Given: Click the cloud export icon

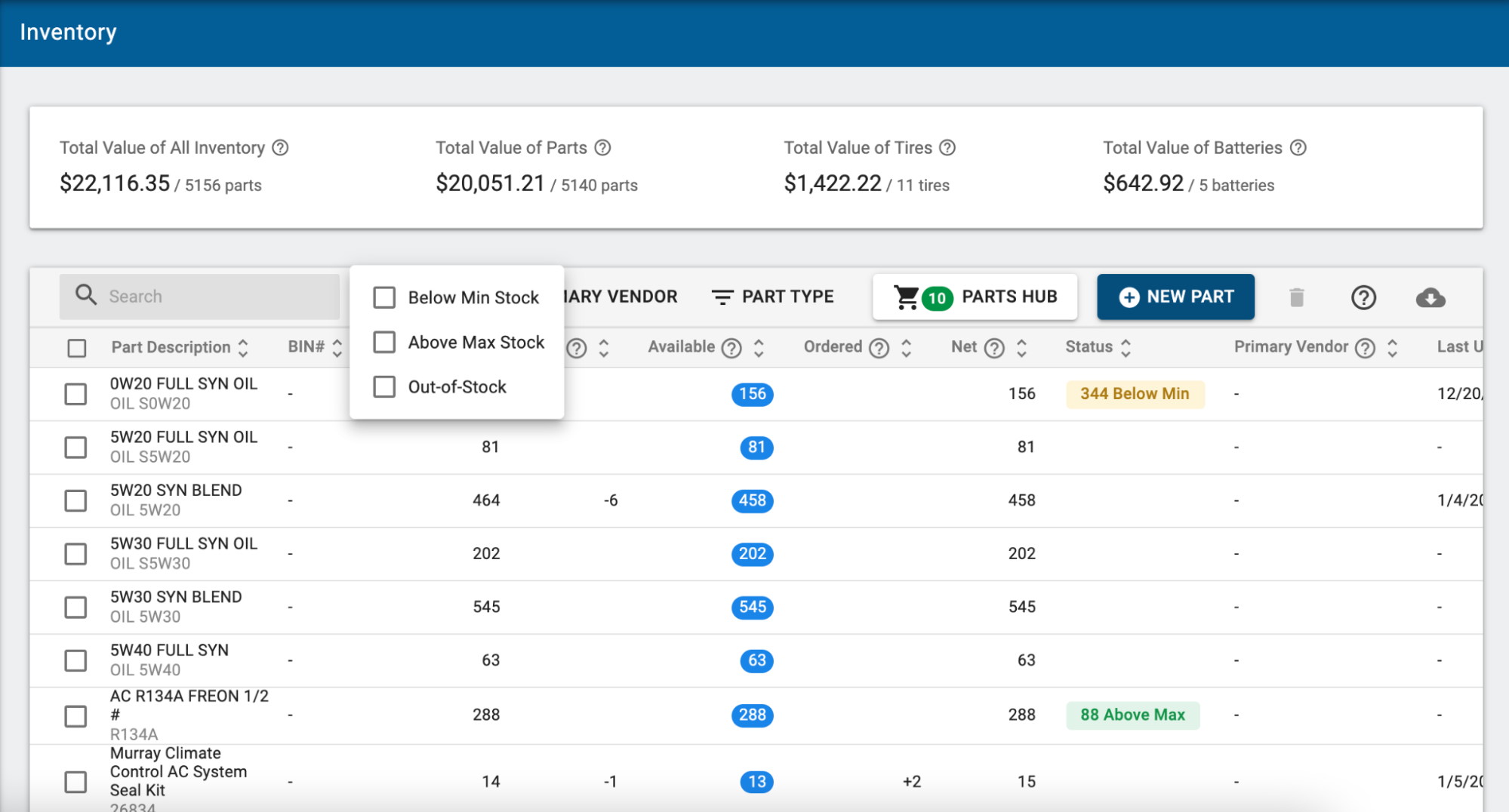Looking at the screenshot, I should (1431, 297).
